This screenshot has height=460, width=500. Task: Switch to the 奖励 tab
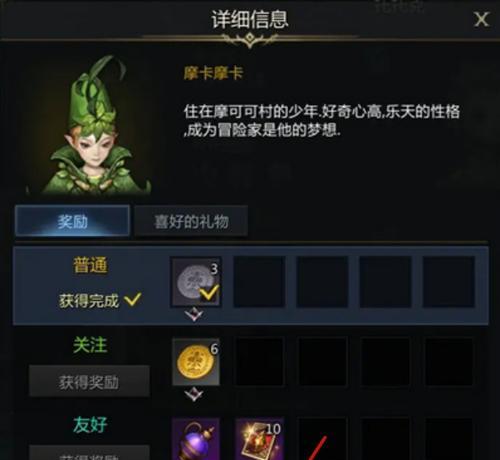coord(72,221)
